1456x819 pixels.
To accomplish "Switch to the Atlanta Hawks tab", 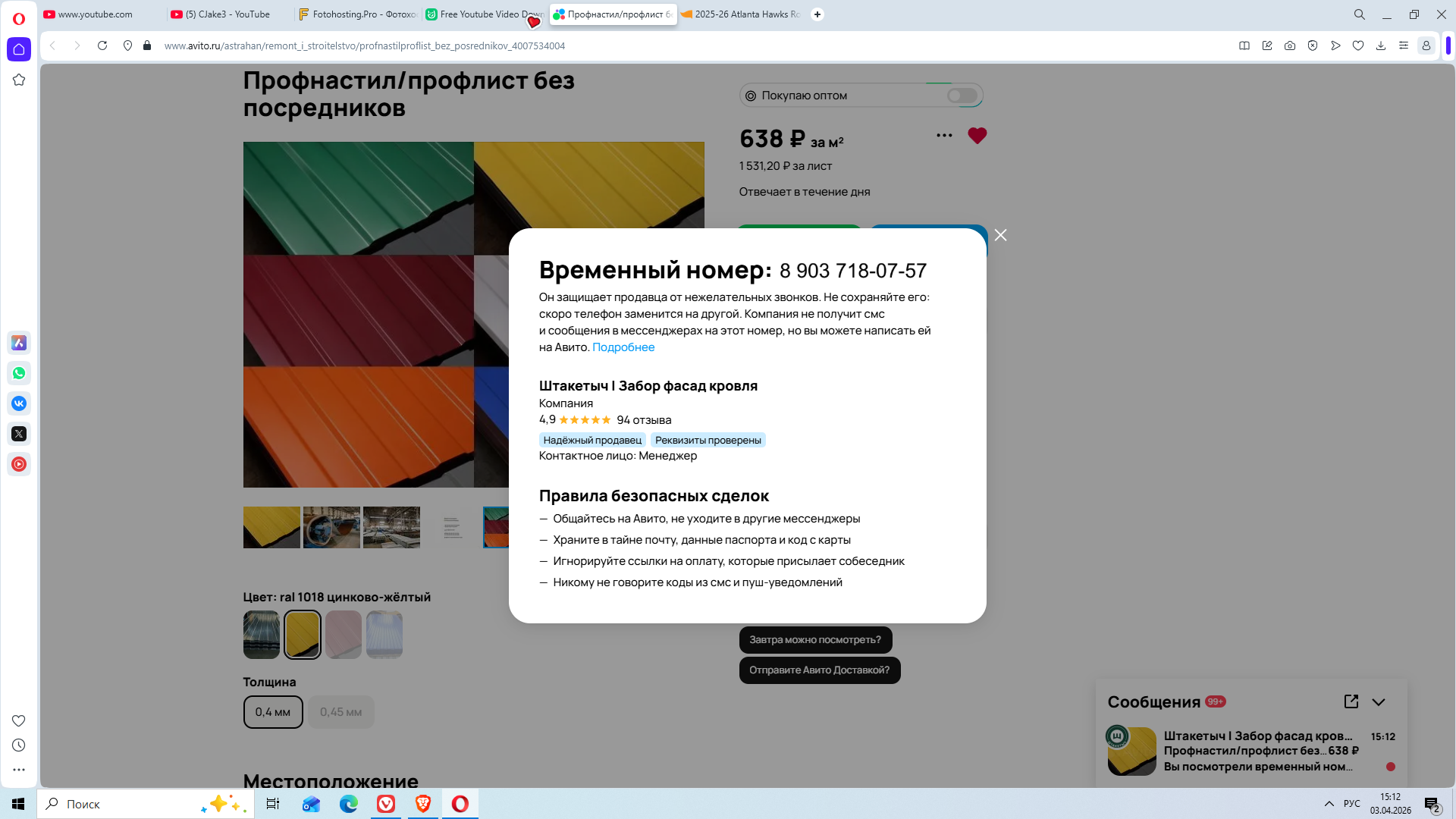I will [739, 14].
